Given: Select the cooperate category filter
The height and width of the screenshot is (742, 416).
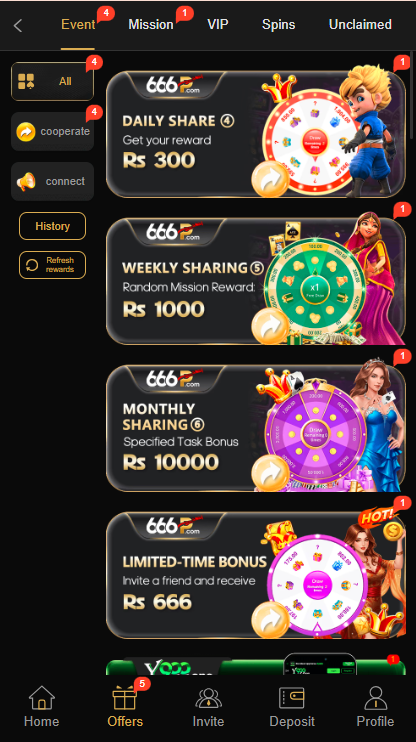Looking at the screenshot, I should [53, 132].
